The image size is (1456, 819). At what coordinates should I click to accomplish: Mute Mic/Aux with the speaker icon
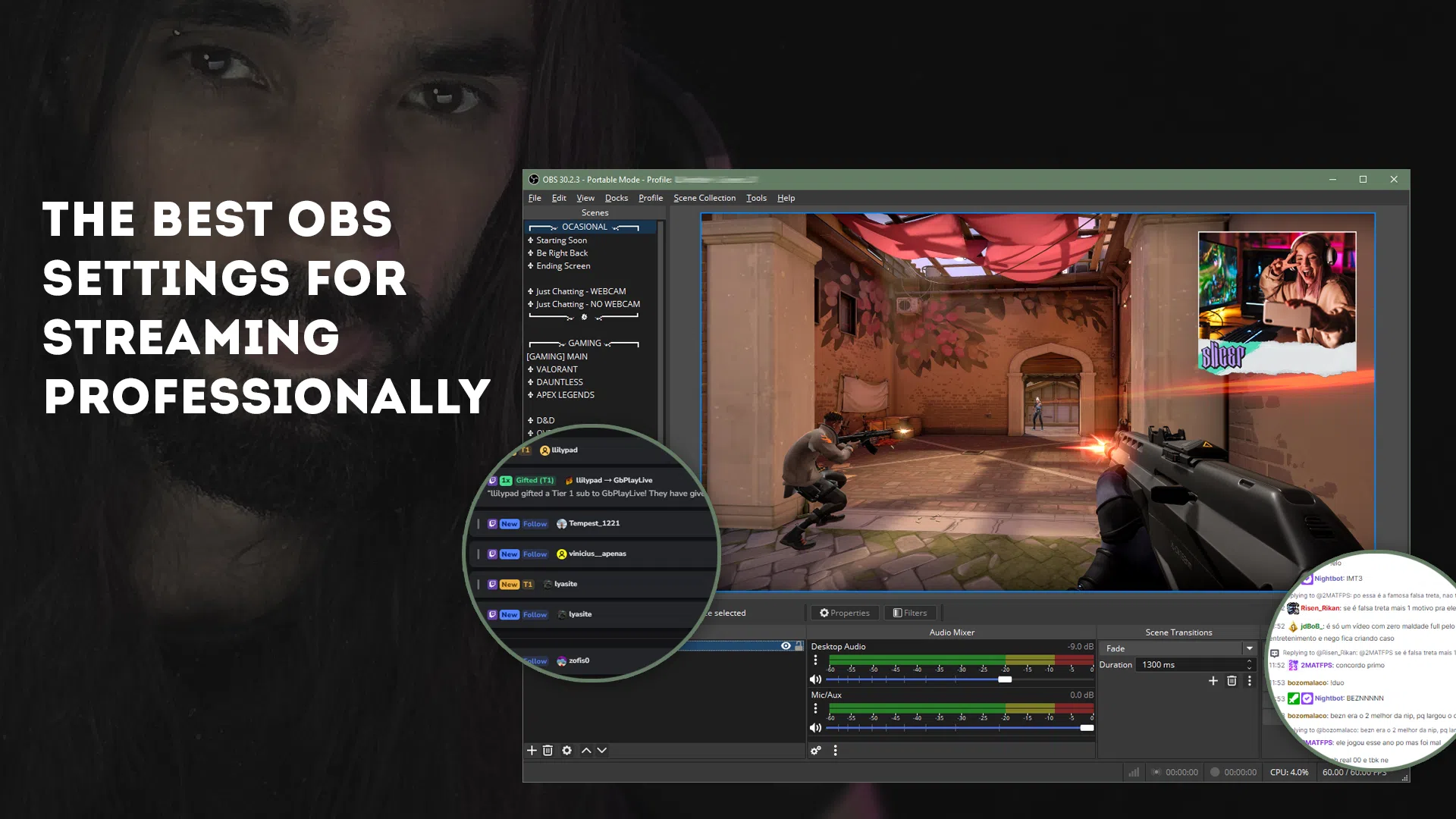tap(815, 726)
